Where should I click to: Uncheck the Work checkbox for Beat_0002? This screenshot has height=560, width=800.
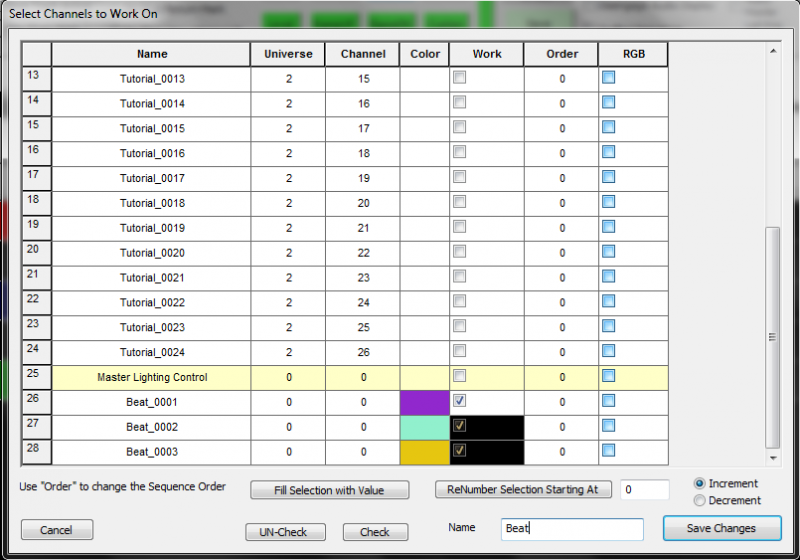click(459, 426)
